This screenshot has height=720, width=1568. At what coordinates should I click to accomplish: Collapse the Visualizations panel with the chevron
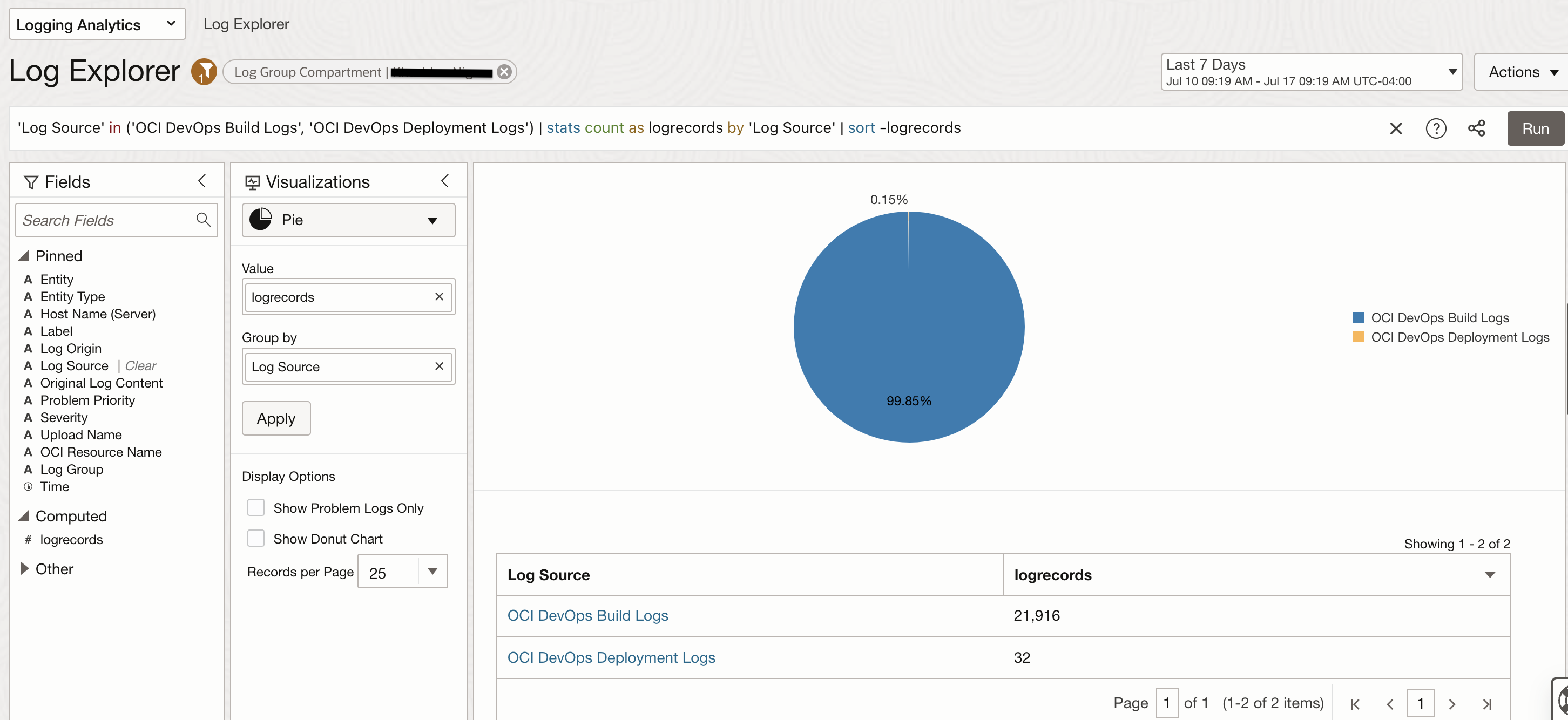(x=445, y=181)
